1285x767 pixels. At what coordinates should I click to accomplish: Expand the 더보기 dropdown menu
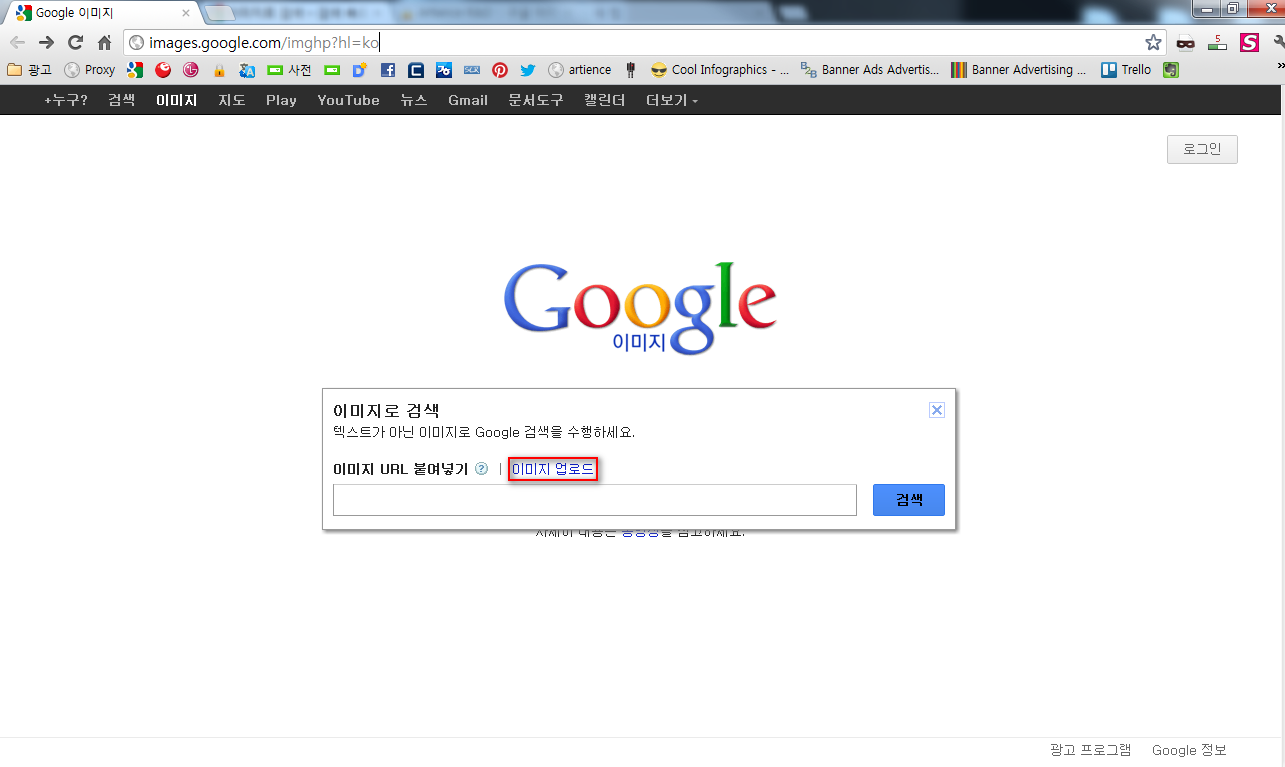[x=672, y=100]
